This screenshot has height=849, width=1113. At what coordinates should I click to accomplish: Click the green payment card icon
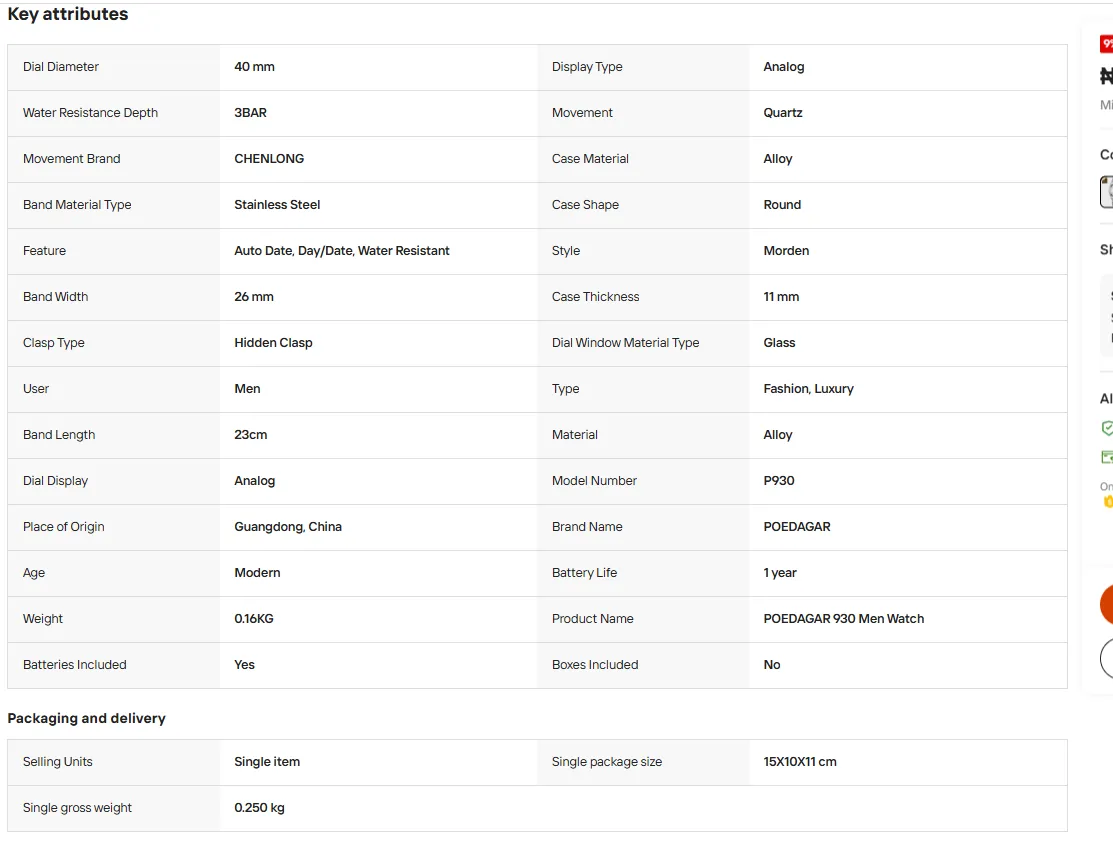pyautogui.click(x=1107, y=457)
